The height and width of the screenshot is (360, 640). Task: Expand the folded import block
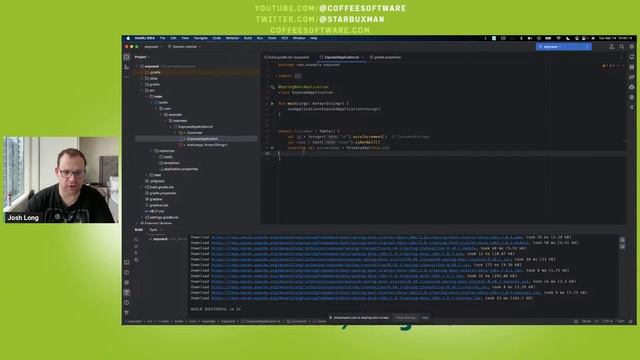click(x=298, y=76)
